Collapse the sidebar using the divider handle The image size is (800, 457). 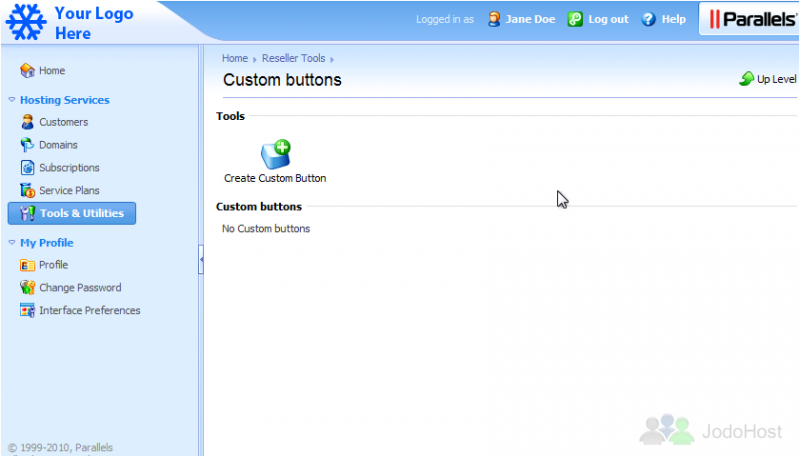click(x=201, y=260)
